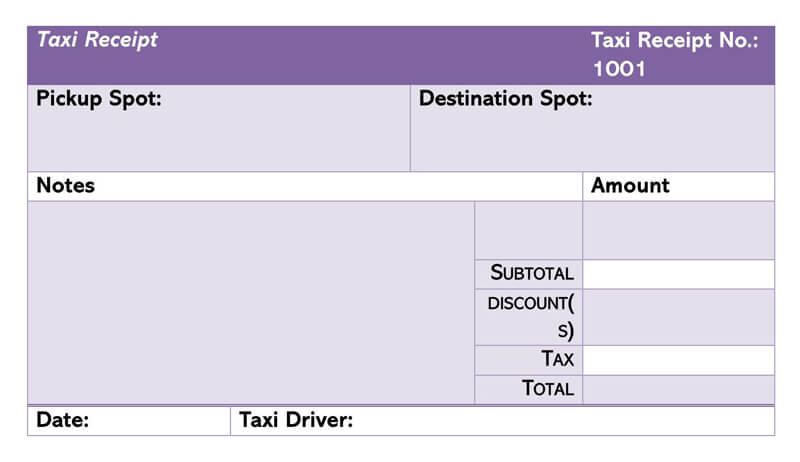This screenshot has height=462, width=800.
Task: Click the Notes column header
Action: tap(66, 186)
